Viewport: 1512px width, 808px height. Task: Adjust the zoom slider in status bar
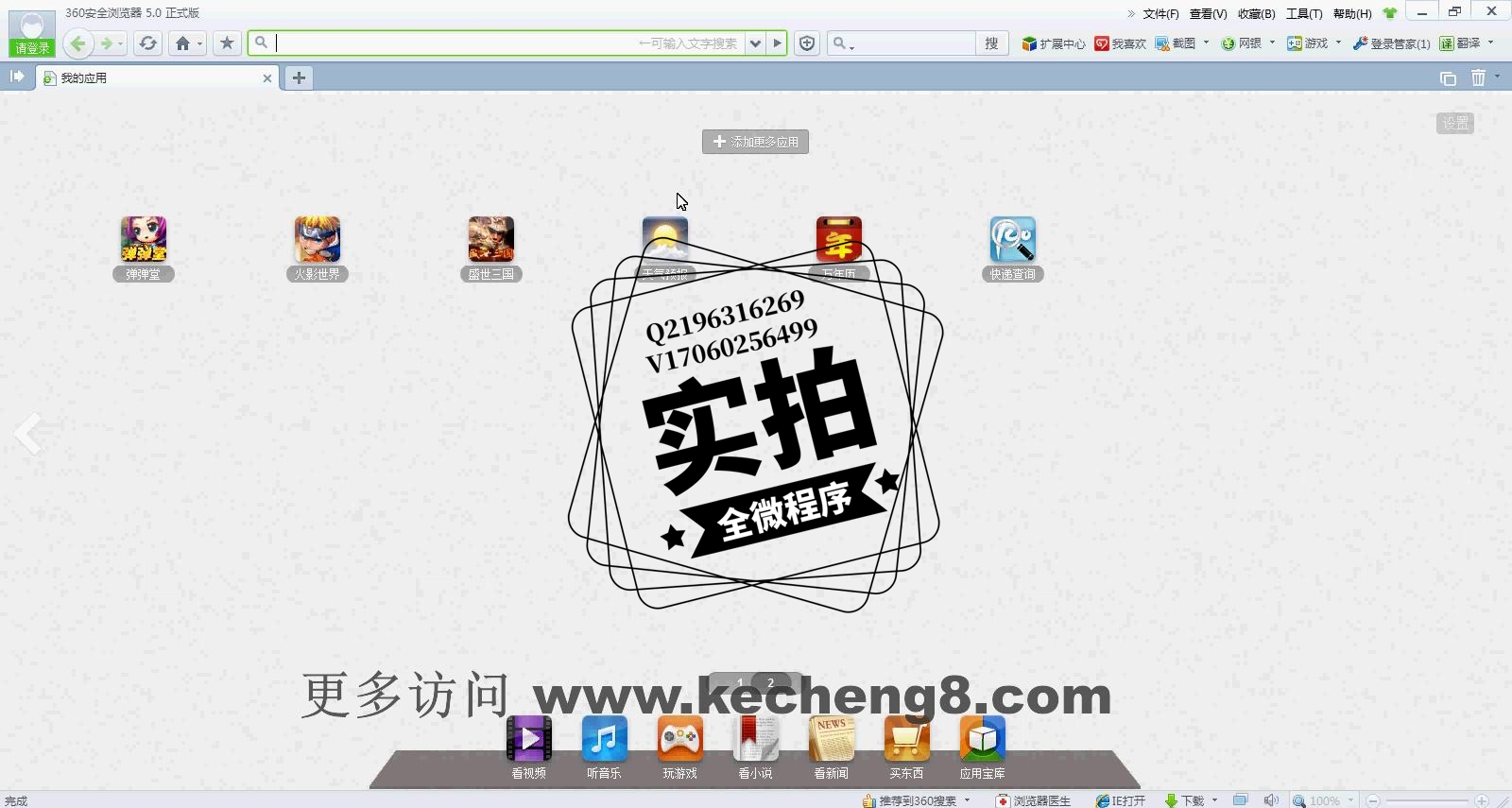(1427, 800)
